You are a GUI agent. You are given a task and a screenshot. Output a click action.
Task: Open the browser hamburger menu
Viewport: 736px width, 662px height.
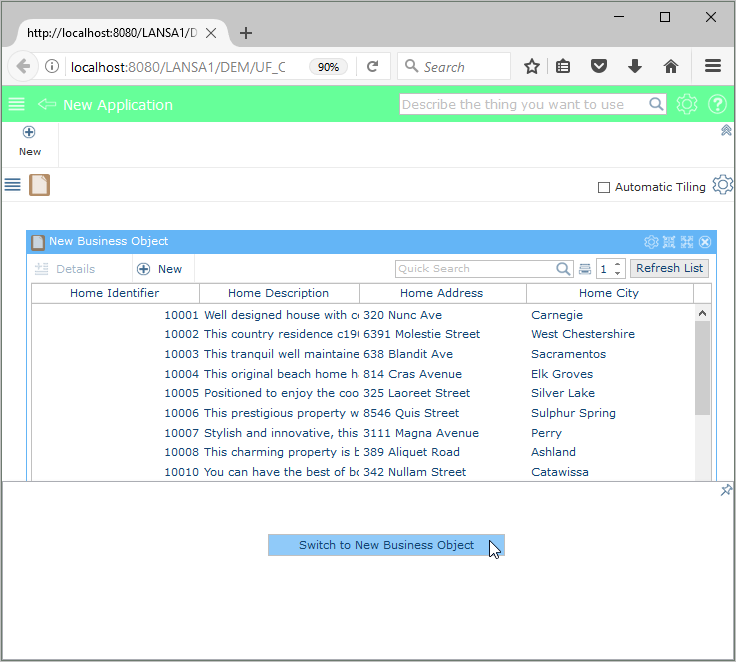[x=713, y=66]
